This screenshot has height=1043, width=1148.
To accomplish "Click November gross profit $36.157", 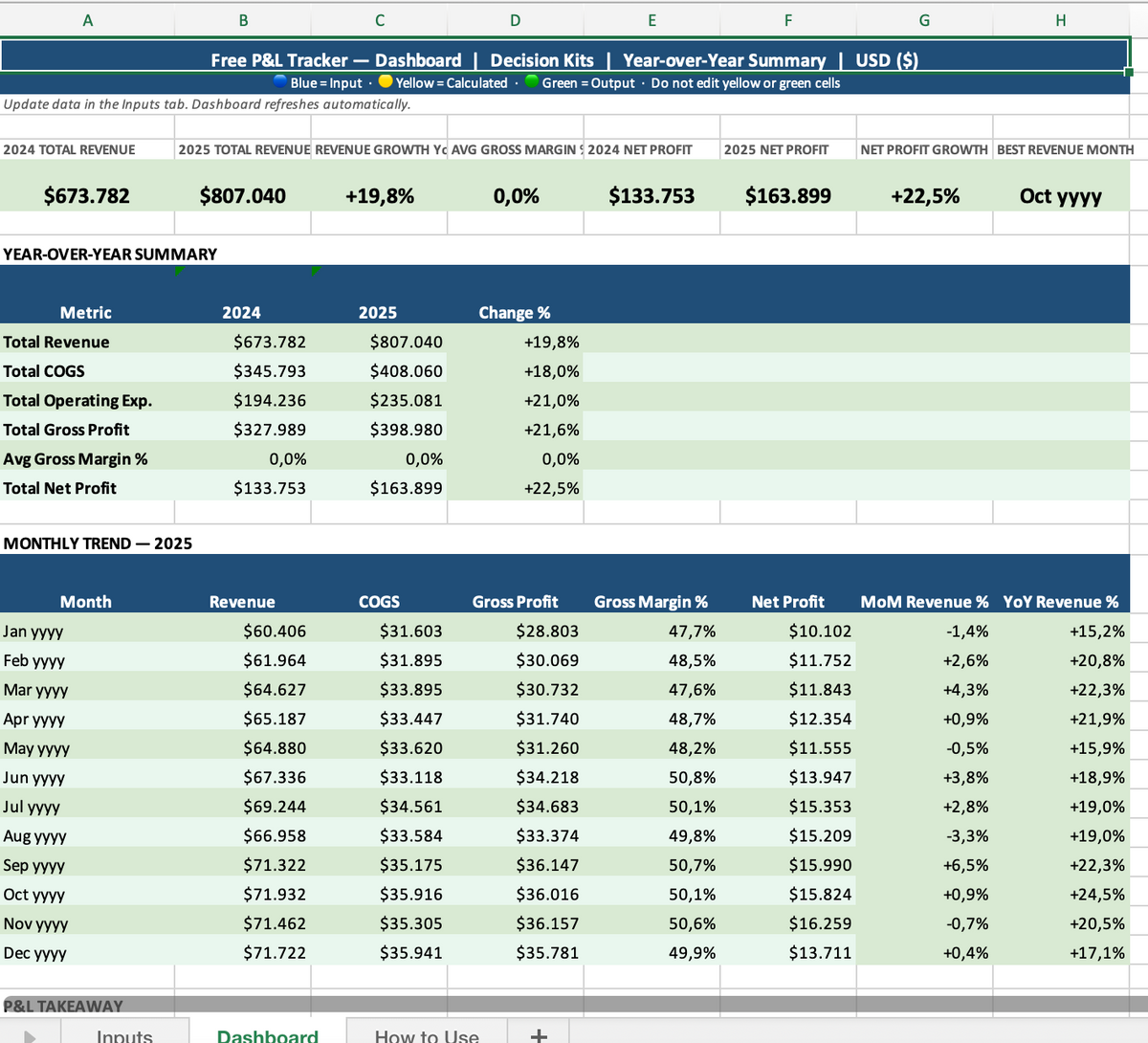I will 547,924.
